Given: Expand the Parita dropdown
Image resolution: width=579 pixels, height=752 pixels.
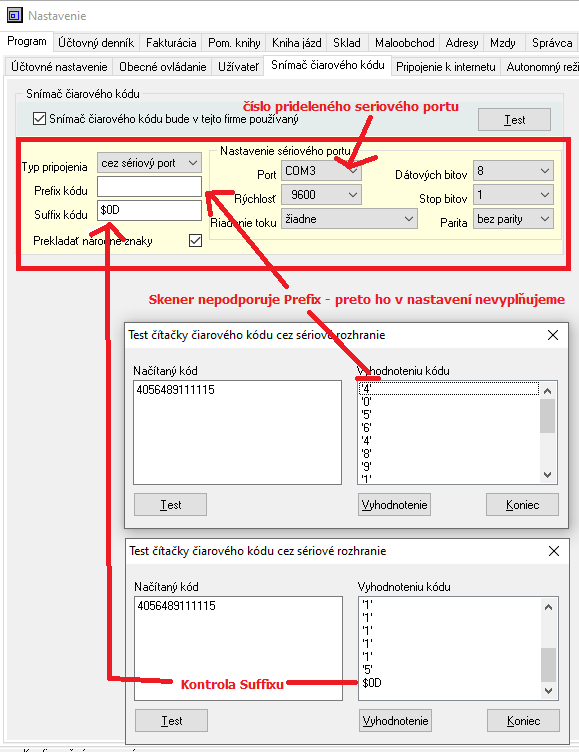Looking at the screenshot, I should click(513, 219).
